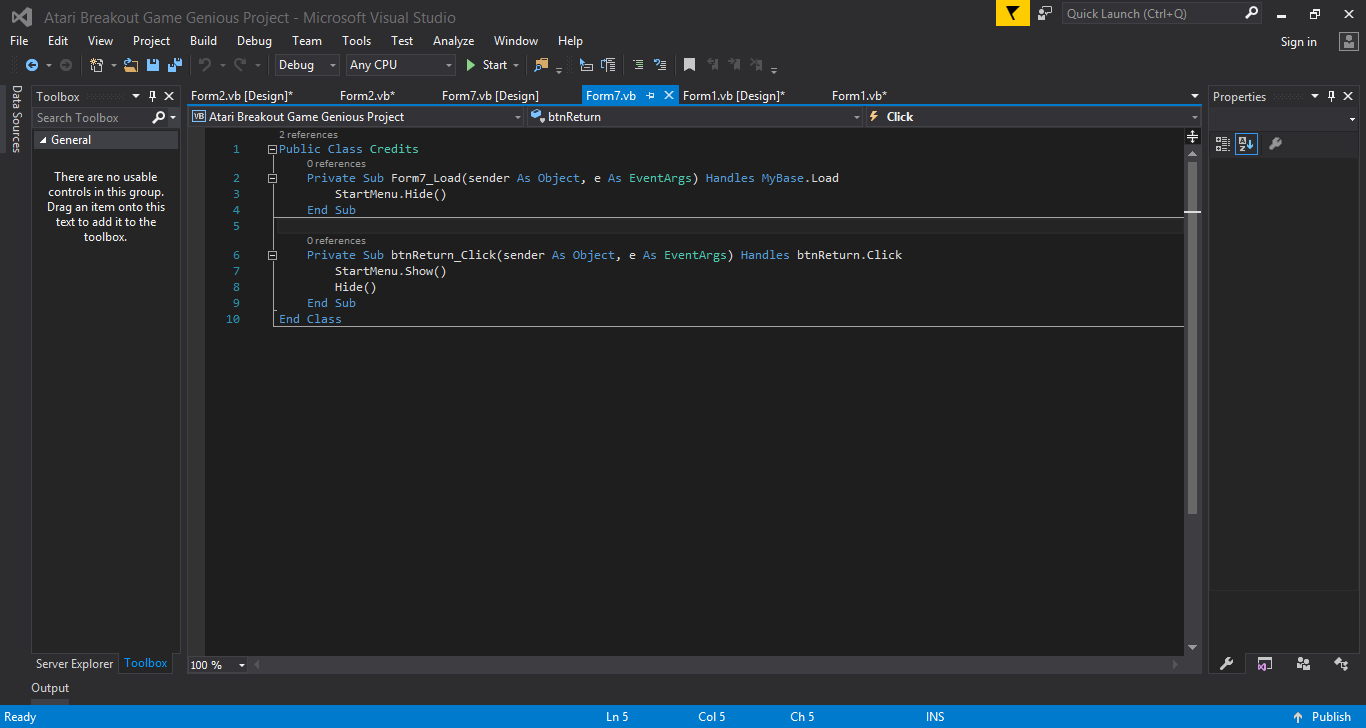Toggle pin on the Form7.vb tab

tap(650, 96)
